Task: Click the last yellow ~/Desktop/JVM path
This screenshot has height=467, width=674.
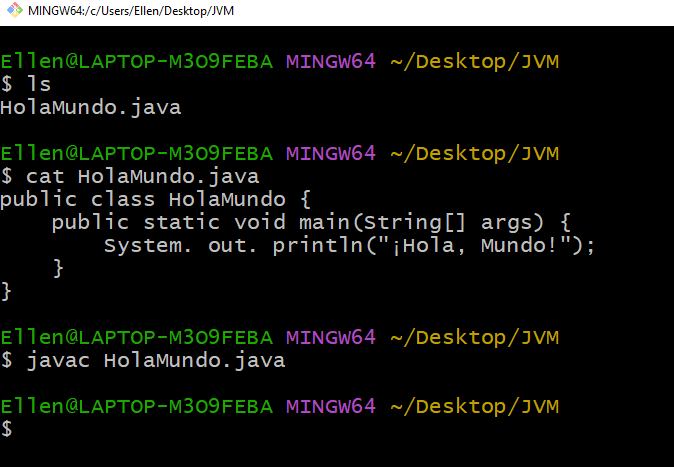Action: (x=473, y=406)
